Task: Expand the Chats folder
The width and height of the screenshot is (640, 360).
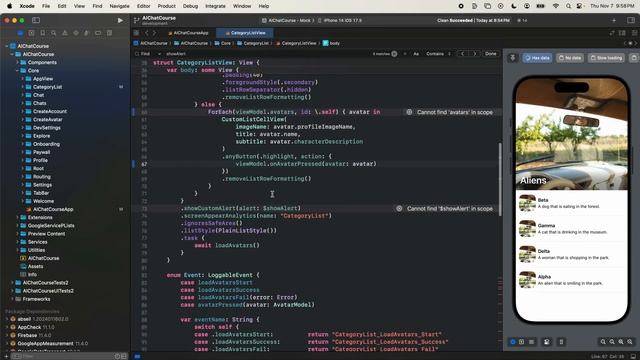Action: (22, 103)
